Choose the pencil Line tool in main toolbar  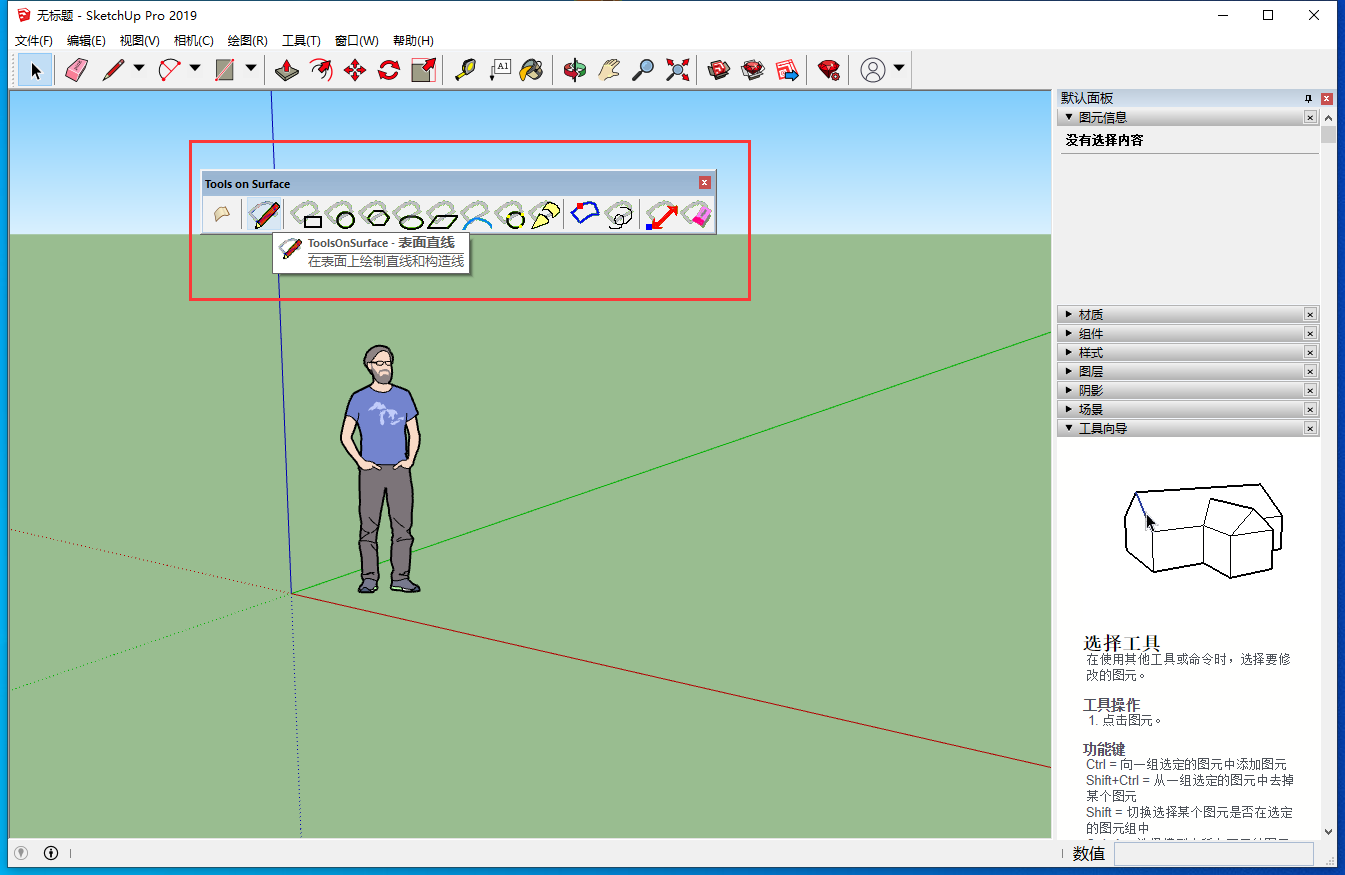[113, 70]
